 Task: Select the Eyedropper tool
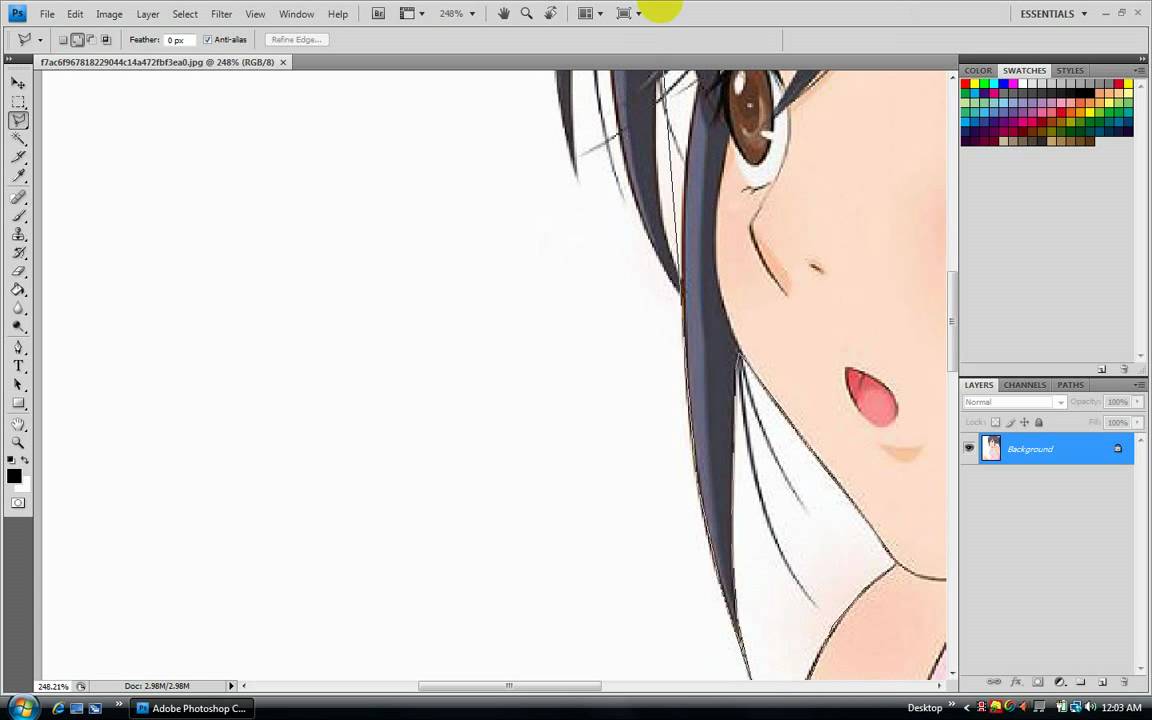point(18,175)
